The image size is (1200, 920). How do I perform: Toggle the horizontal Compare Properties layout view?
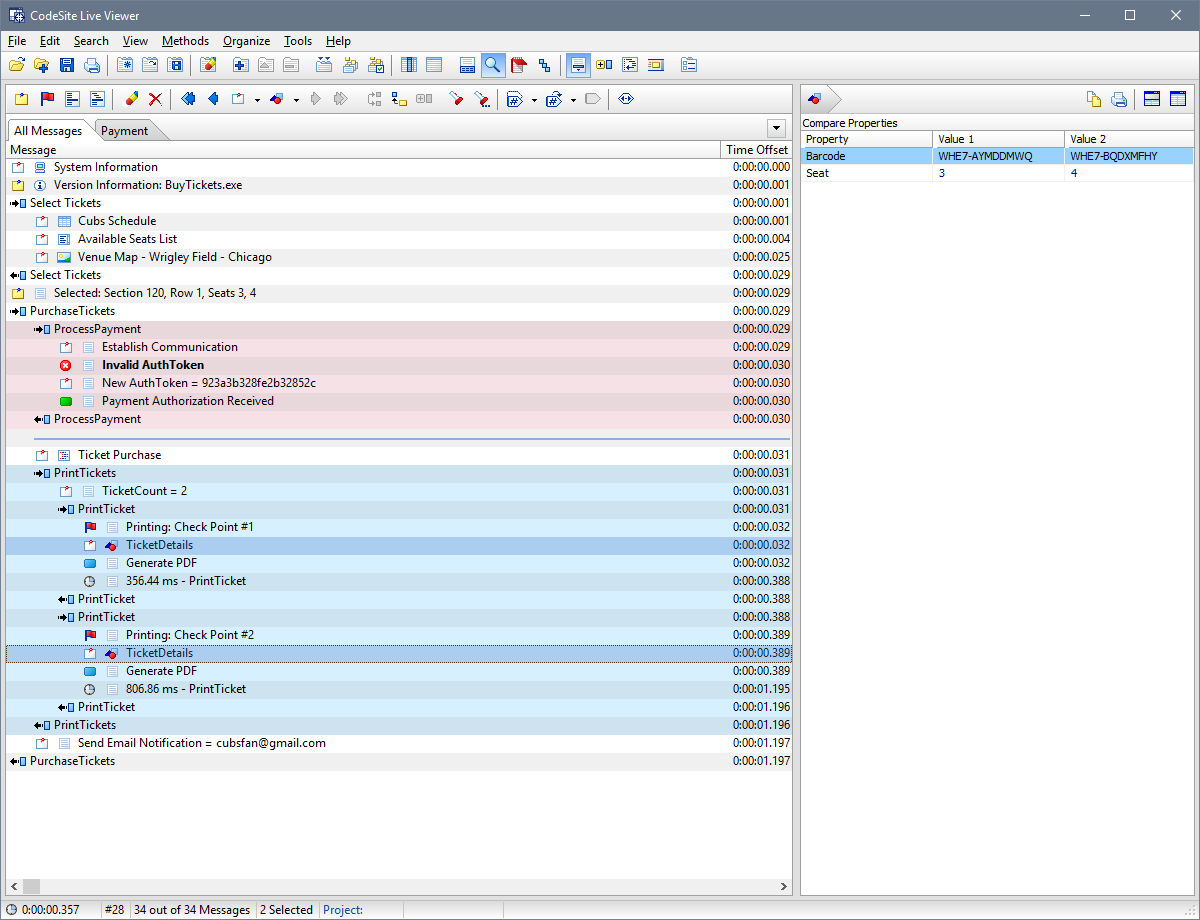coord(1152,99)
